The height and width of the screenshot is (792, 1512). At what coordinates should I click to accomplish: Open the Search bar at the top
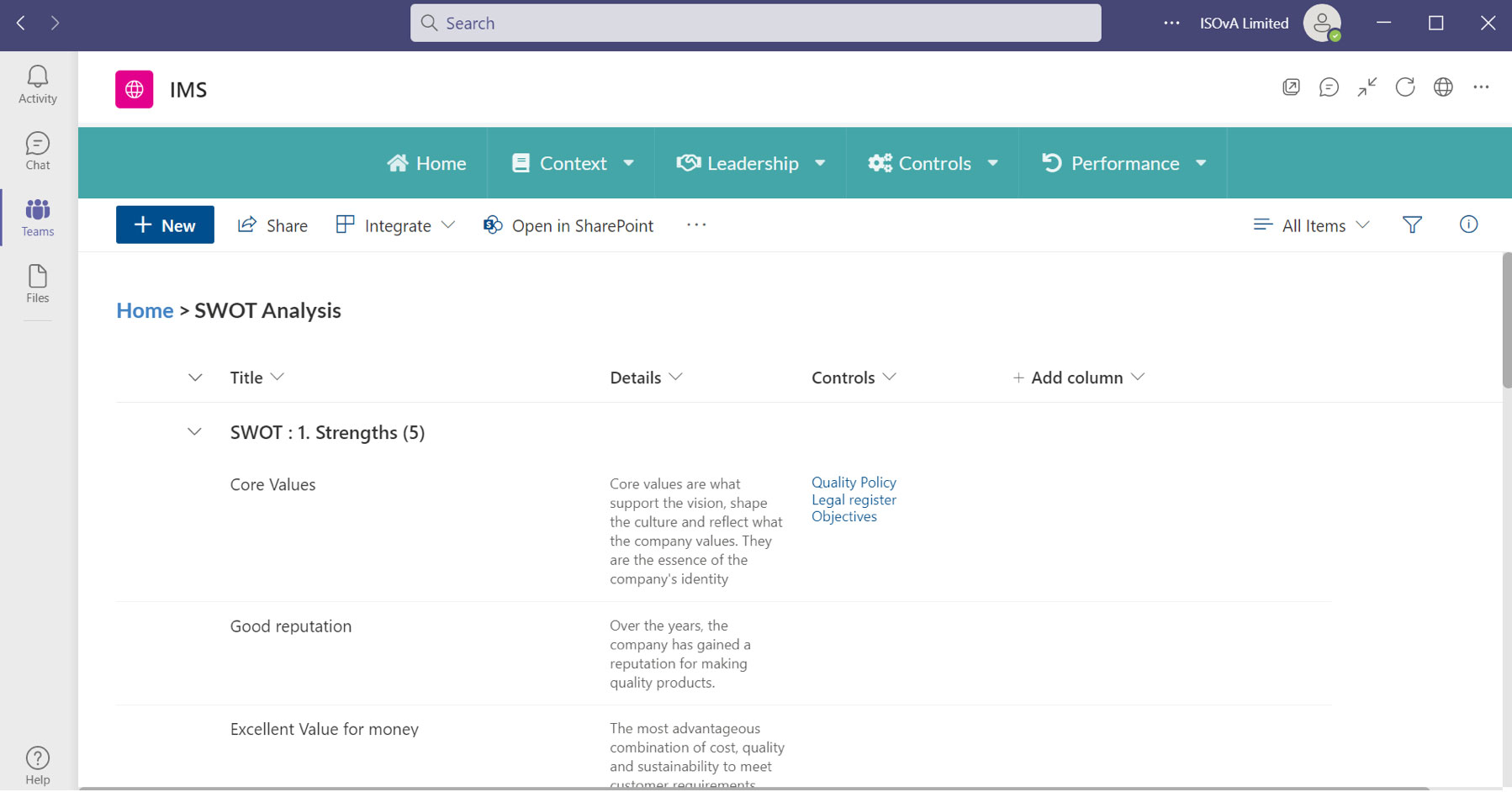coord(754,23)
